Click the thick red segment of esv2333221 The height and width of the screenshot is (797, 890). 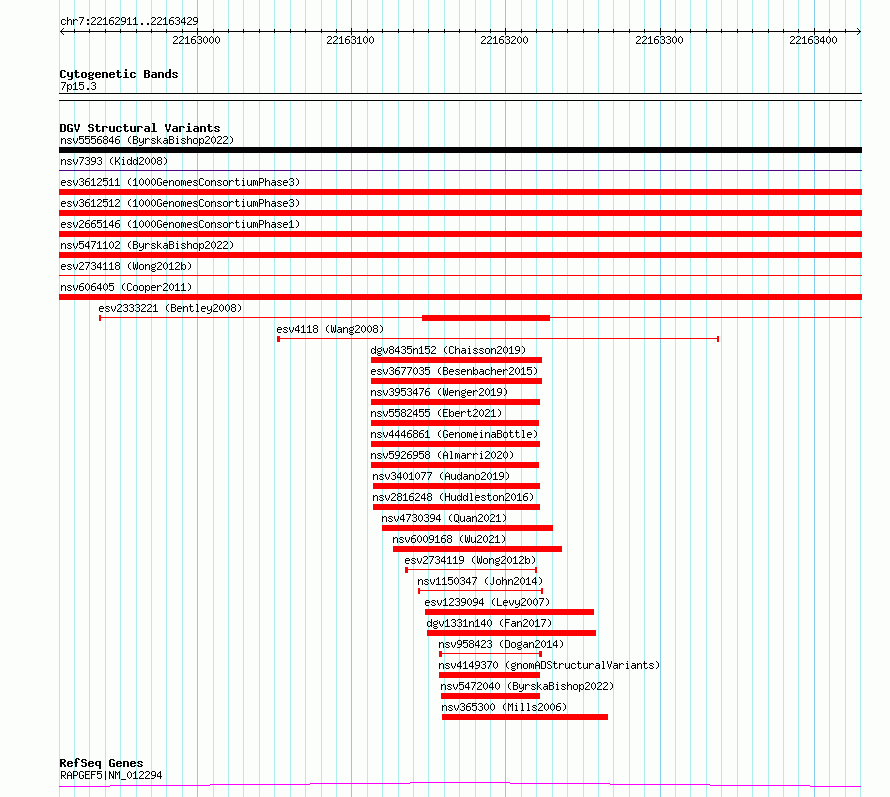tap(486, 318)
